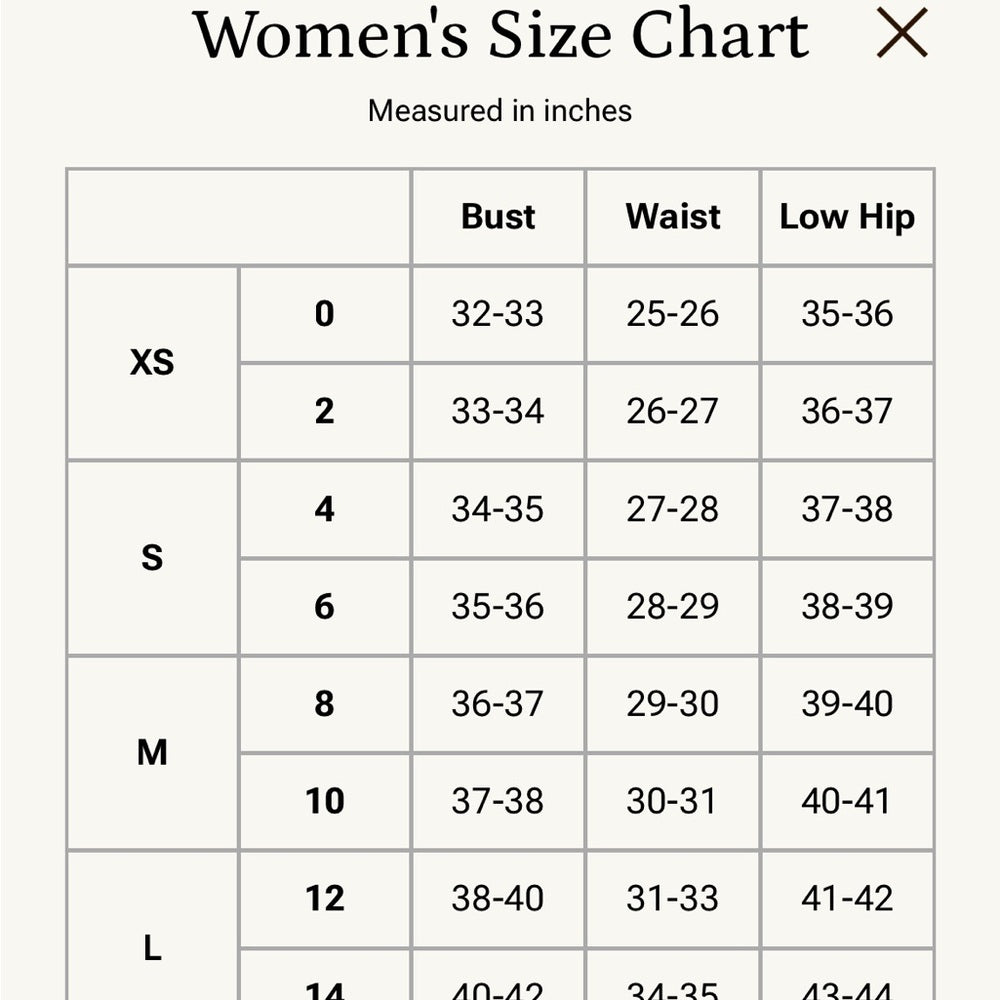The image size is (1000, 1000).
Task: Click numeric size 4 row label
Action: [324, 509]
